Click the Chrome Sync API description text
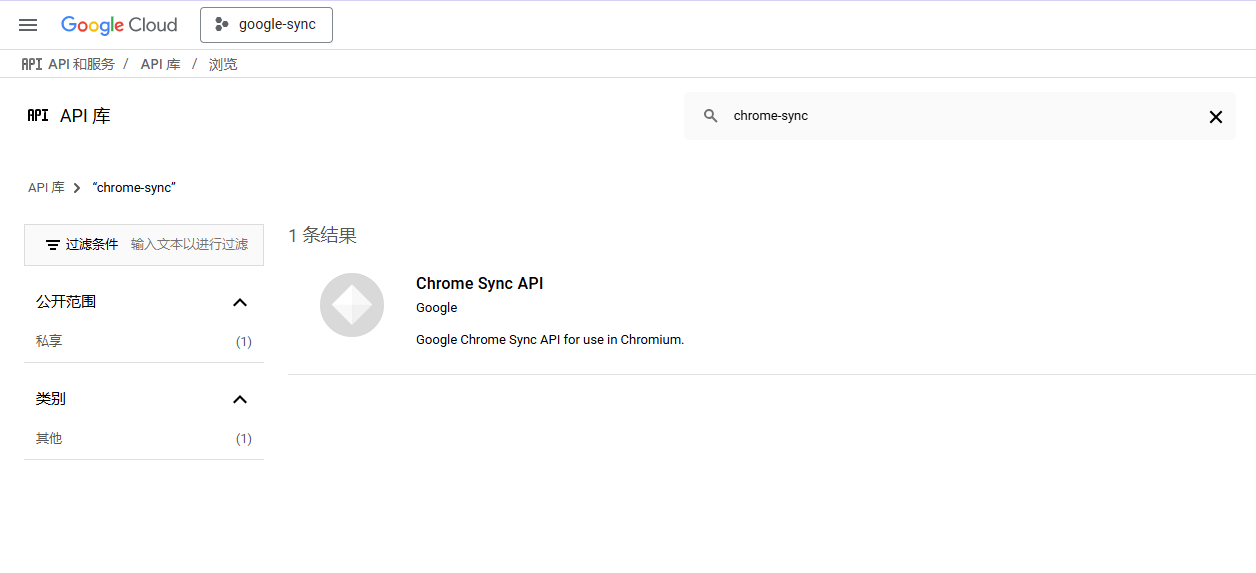Screen dimensions: 1256x573 point(550,340)
